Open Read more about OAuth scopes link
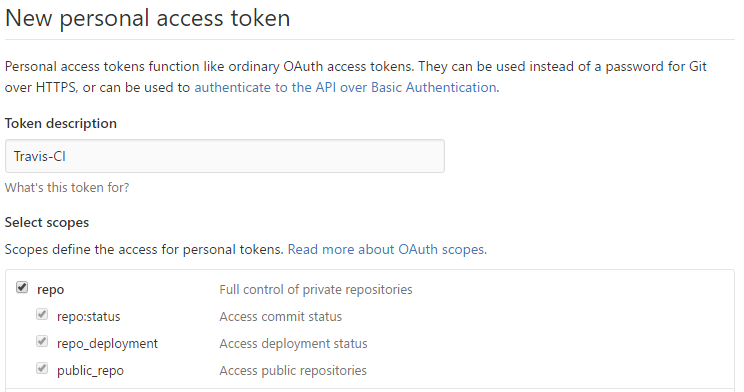Image resolution: width=744 pixels, height=392 pixels. pos(387,249)
